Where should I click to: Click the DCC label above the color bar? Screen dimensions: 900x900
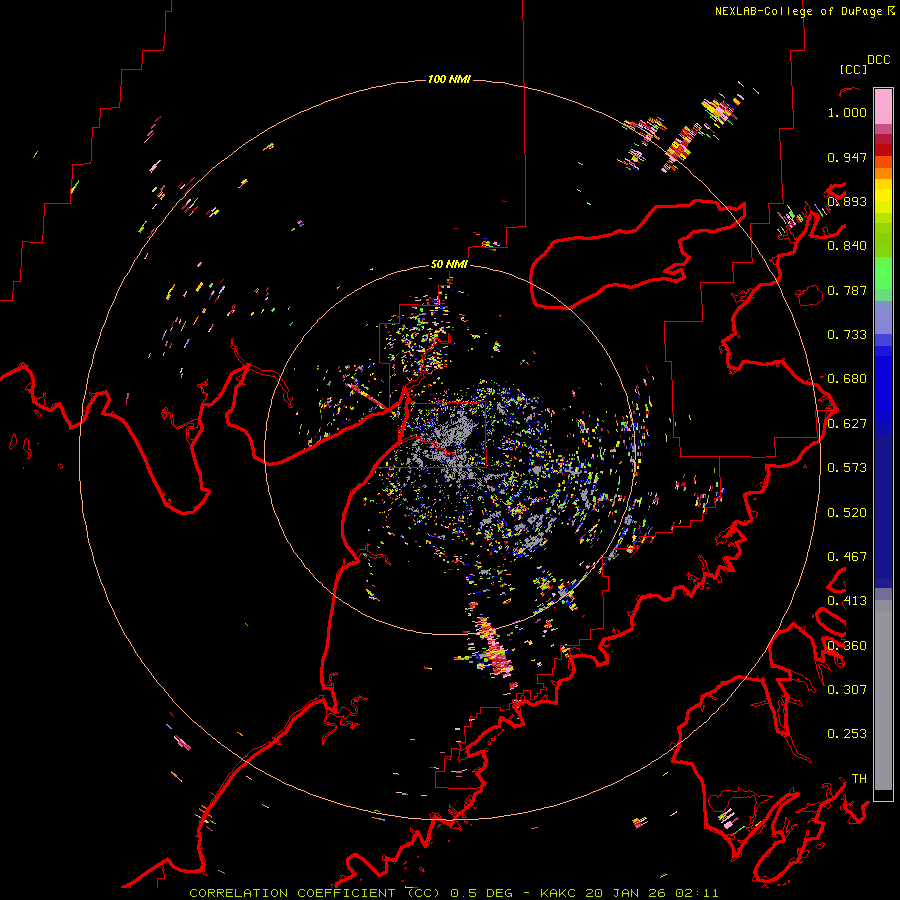879,60
